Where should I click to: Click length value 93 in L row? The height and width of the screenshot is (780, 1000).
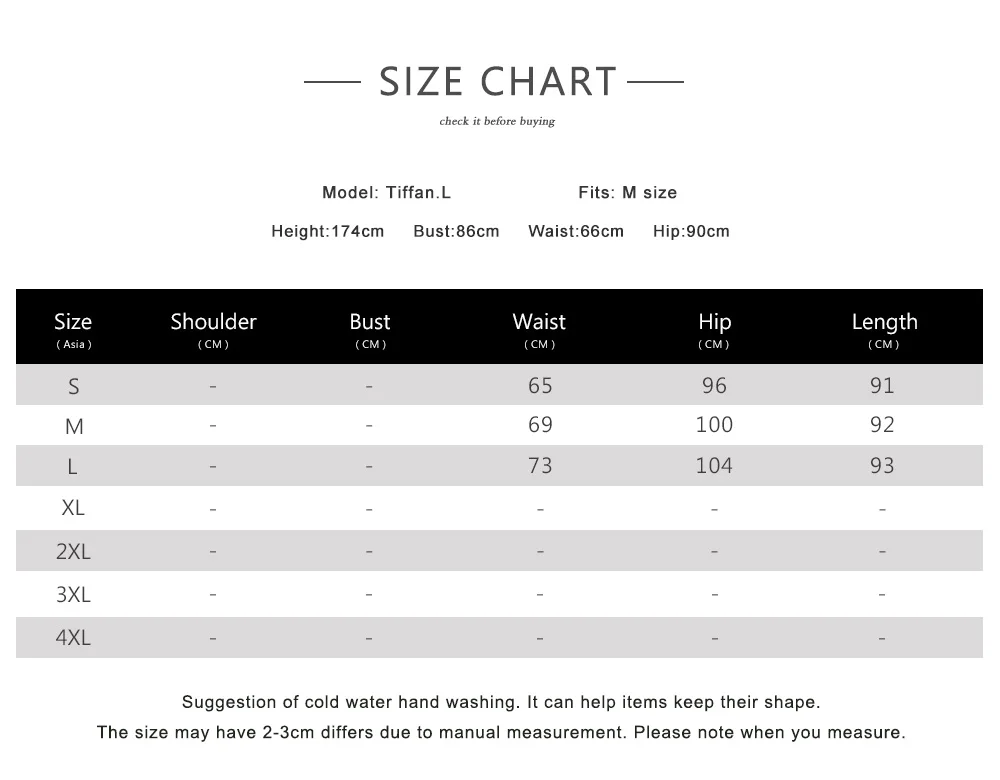click(x=883, y=466)
